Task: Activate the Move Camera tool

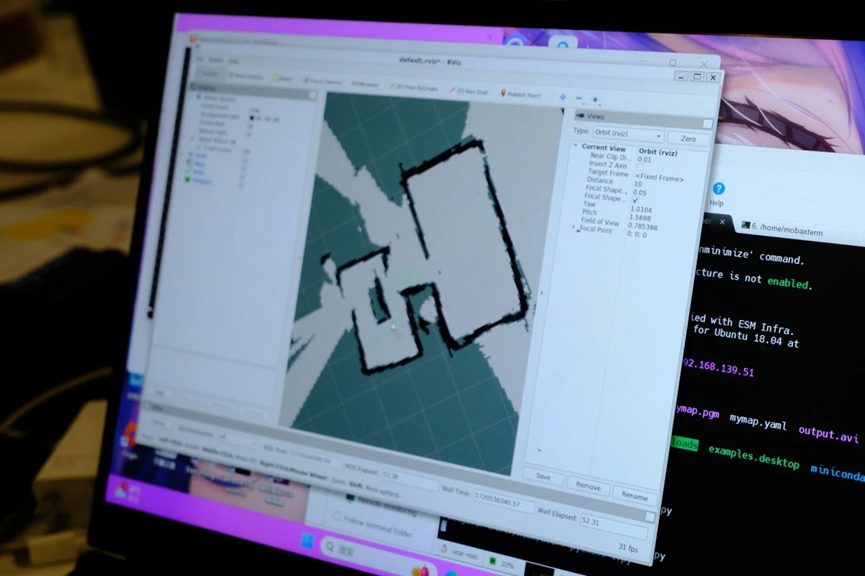Action: [245, 76]
